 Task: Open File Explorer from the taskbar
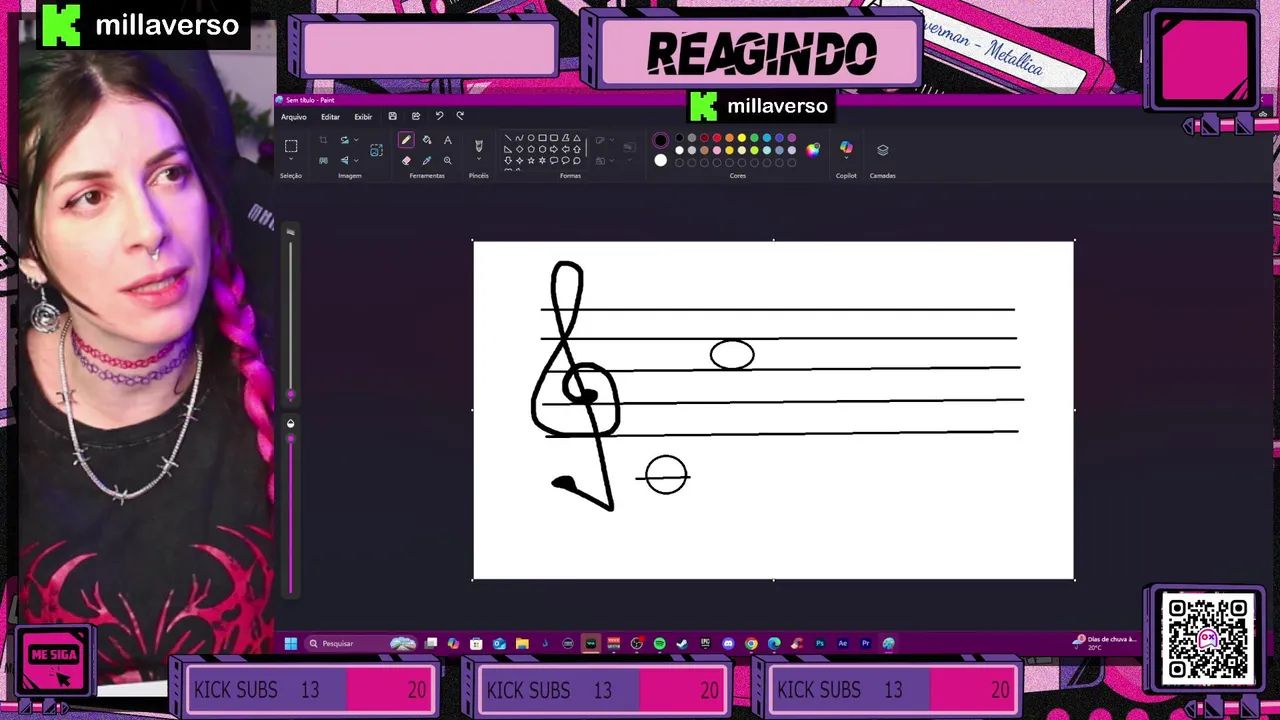pos(522,643)
